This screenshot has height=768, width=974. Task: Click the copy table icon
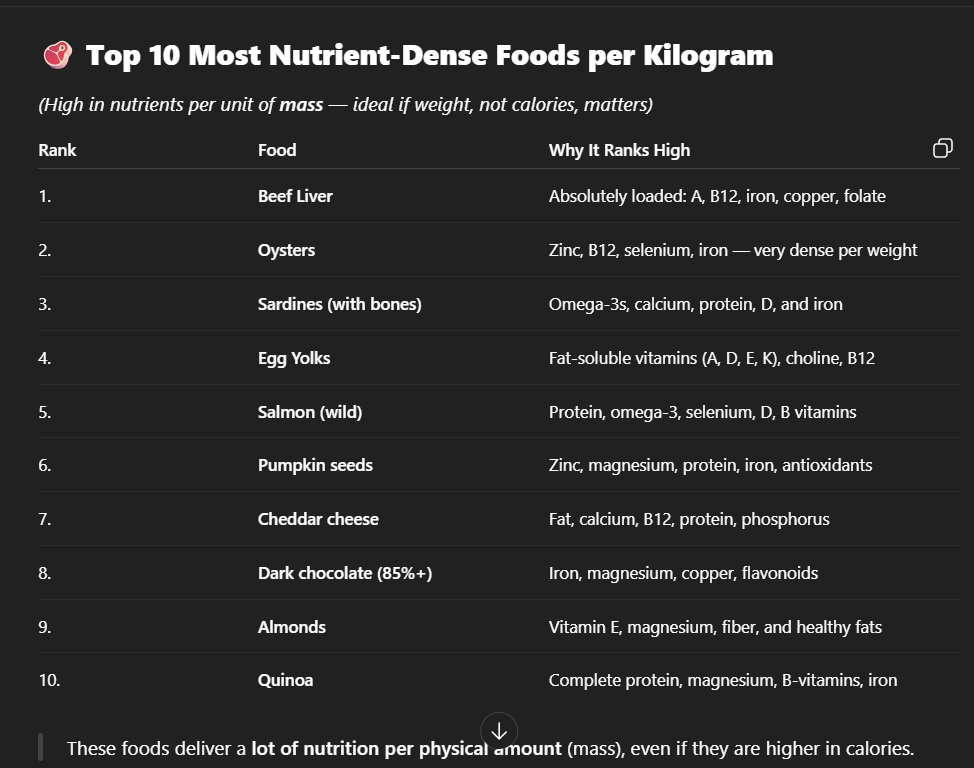(942, 148)
